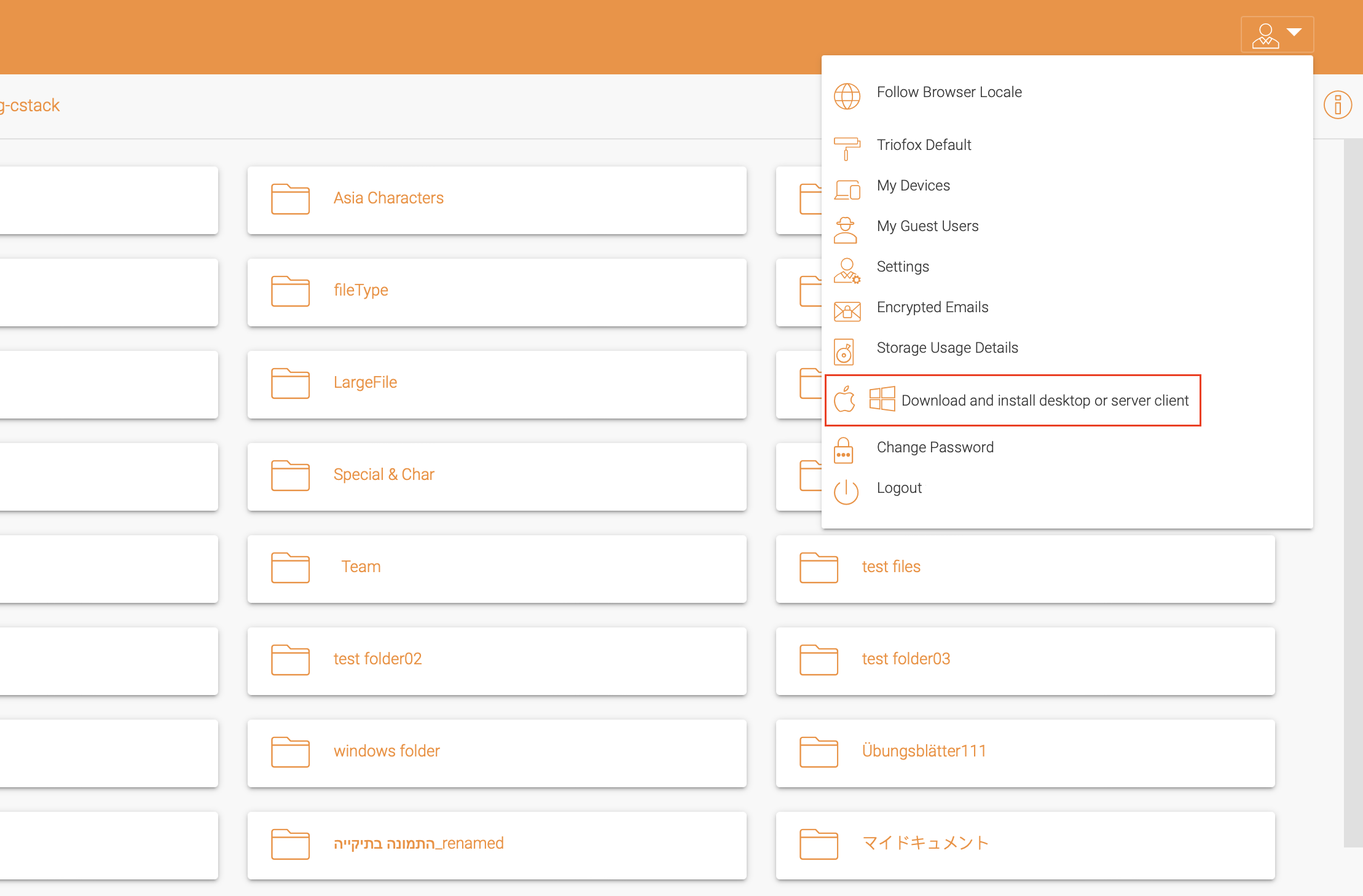Image resolution: width=1363 pixels, height=896 pixels.
Task: Select Download and install desktop or server client
Action: coord(1044,399)
